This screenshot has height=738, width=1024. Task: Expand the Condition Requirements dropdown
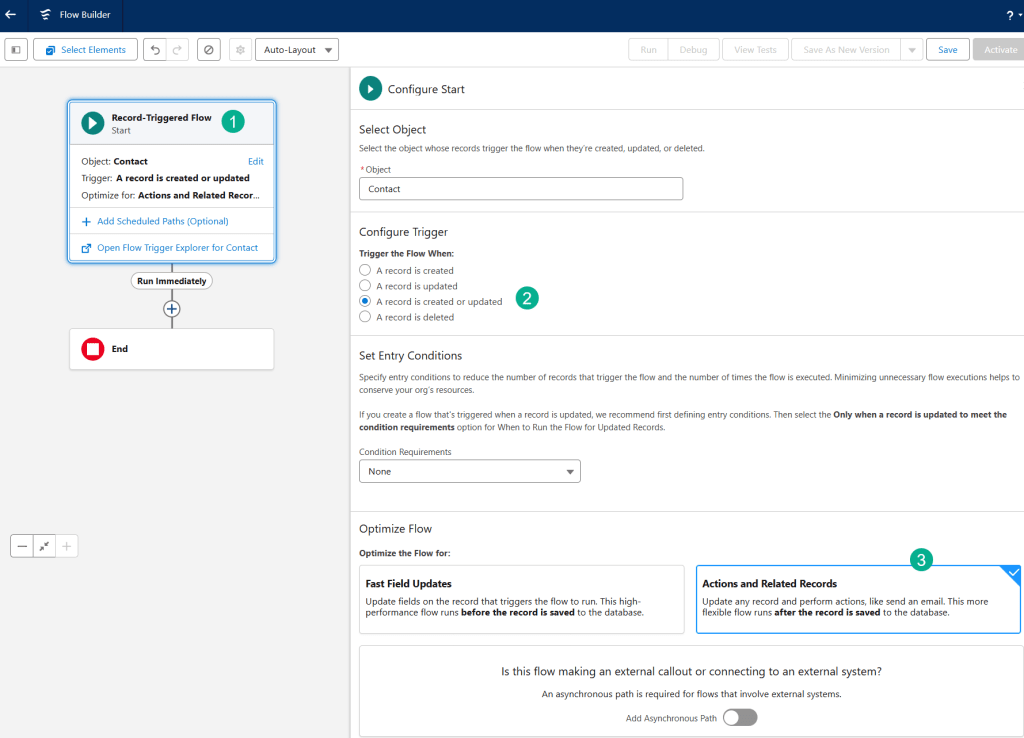click(x=469, y=471)
